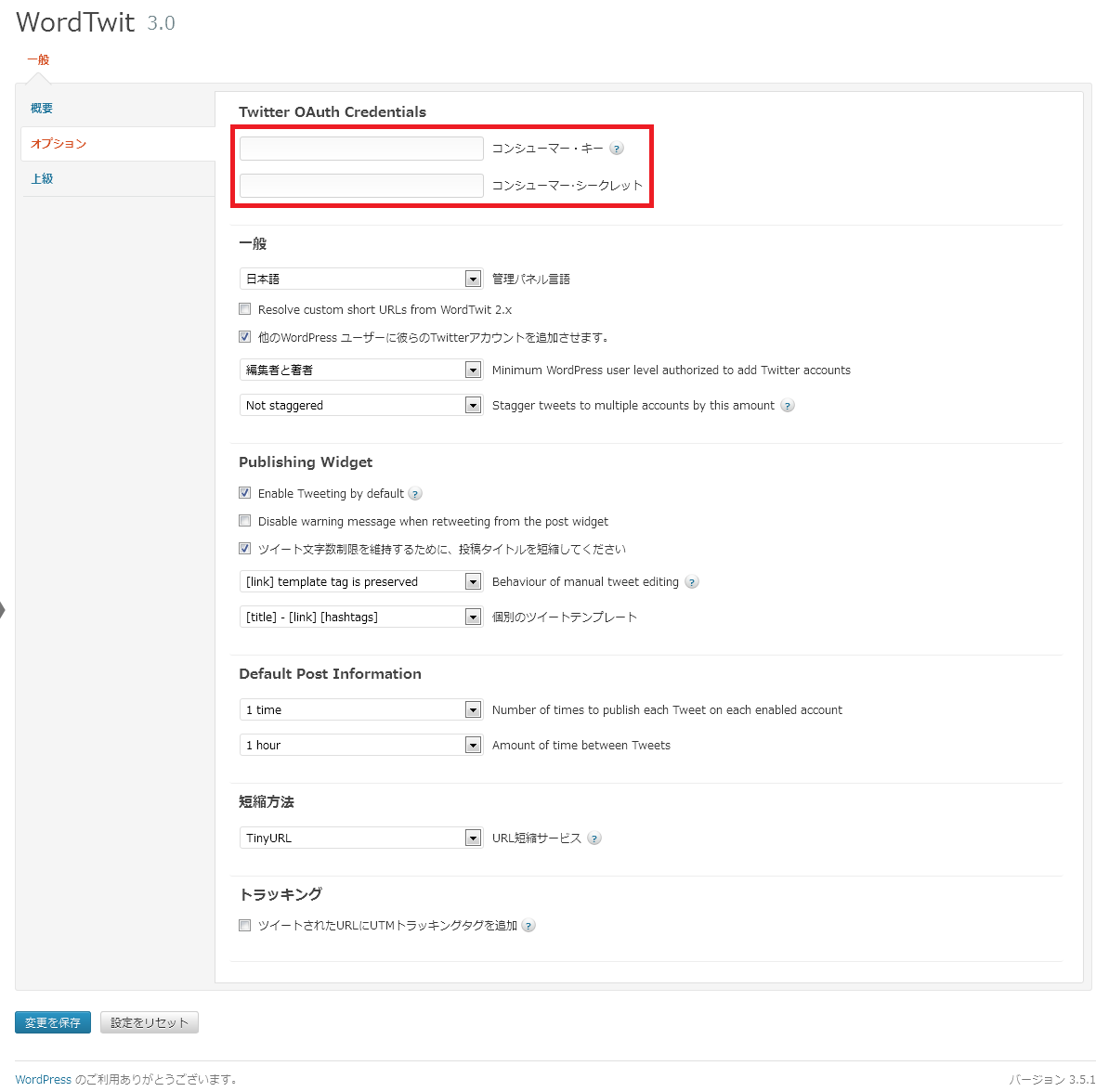Click the 設定をリセット button

coord(150,1022)
